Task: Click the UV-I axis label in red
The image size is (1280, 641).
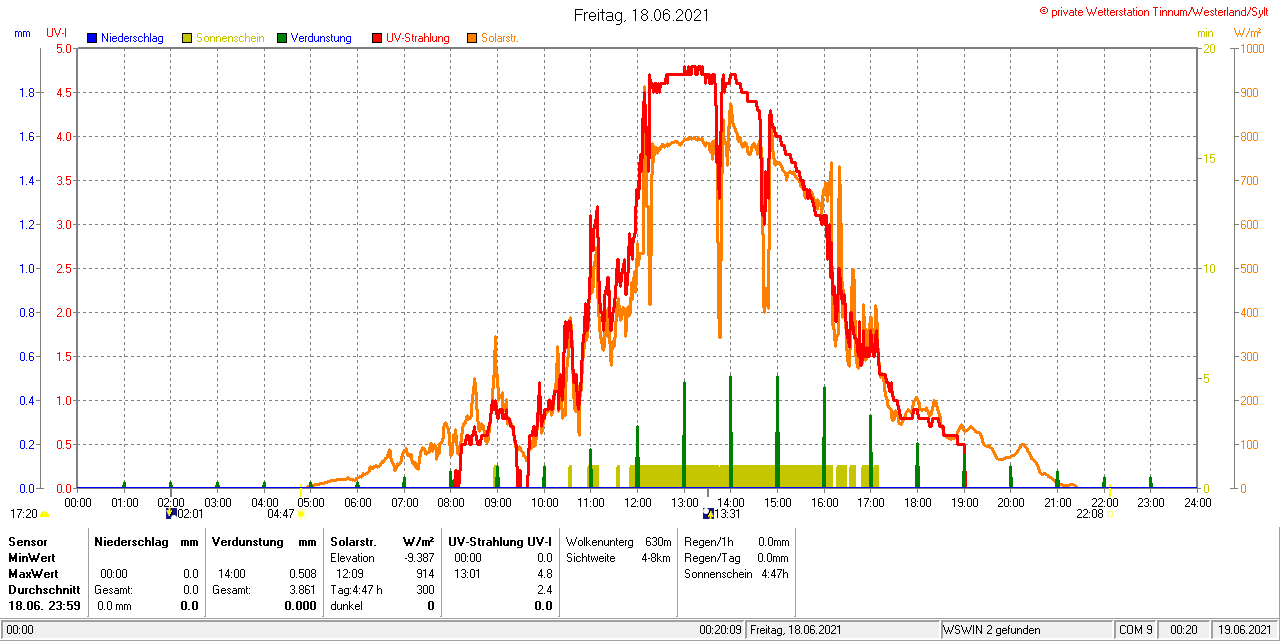Action: [57, 33]
